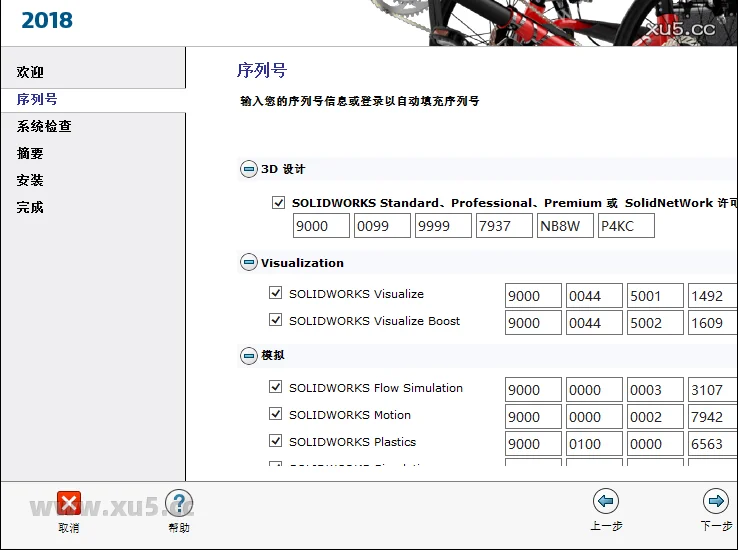Screen dimensions: 738x550
Task: Click the 安装 step in sidebar
Action: [31, 181]
